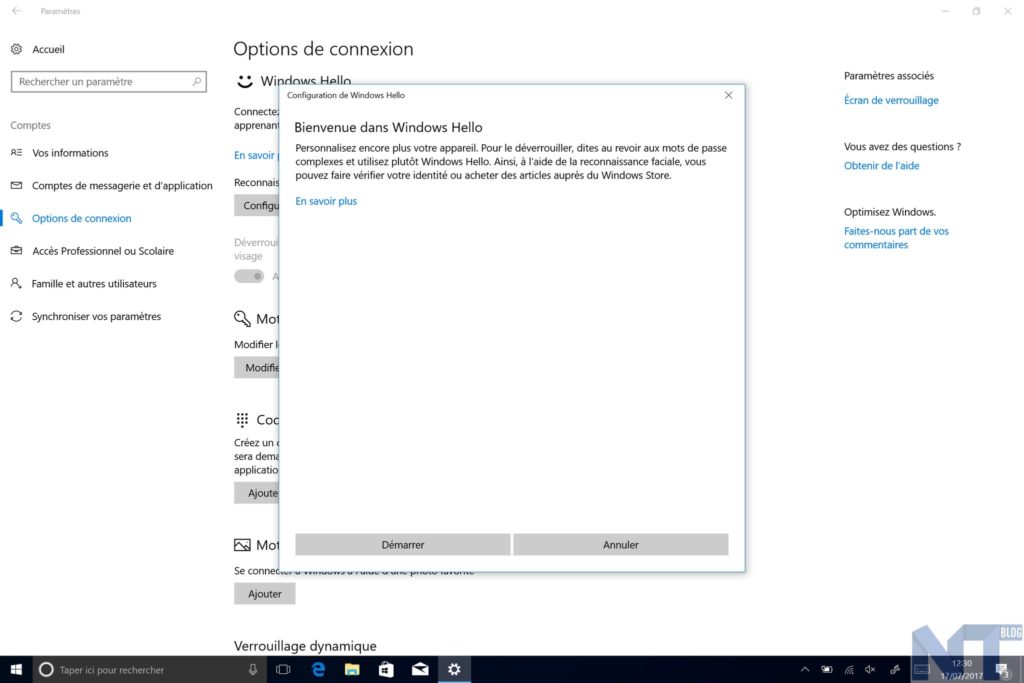
Task: Click the Cortana circle icon
Action: (46, 669)
